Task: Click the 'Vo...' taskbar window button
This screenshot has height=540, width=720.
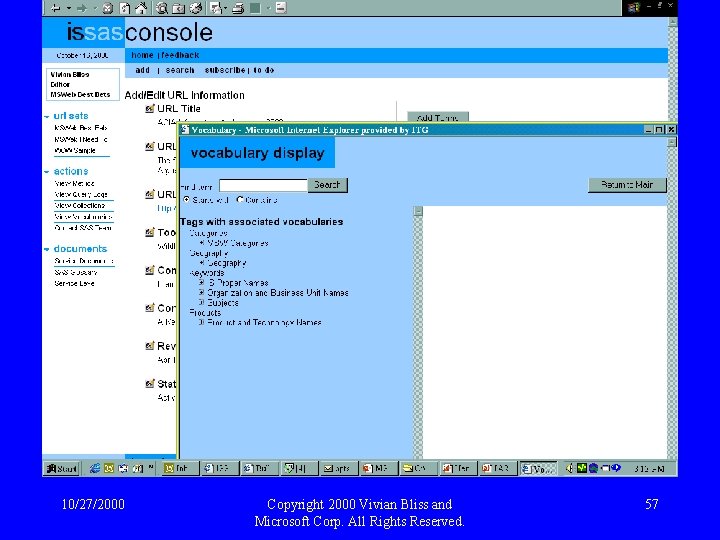Action: (x=538, y=468)
